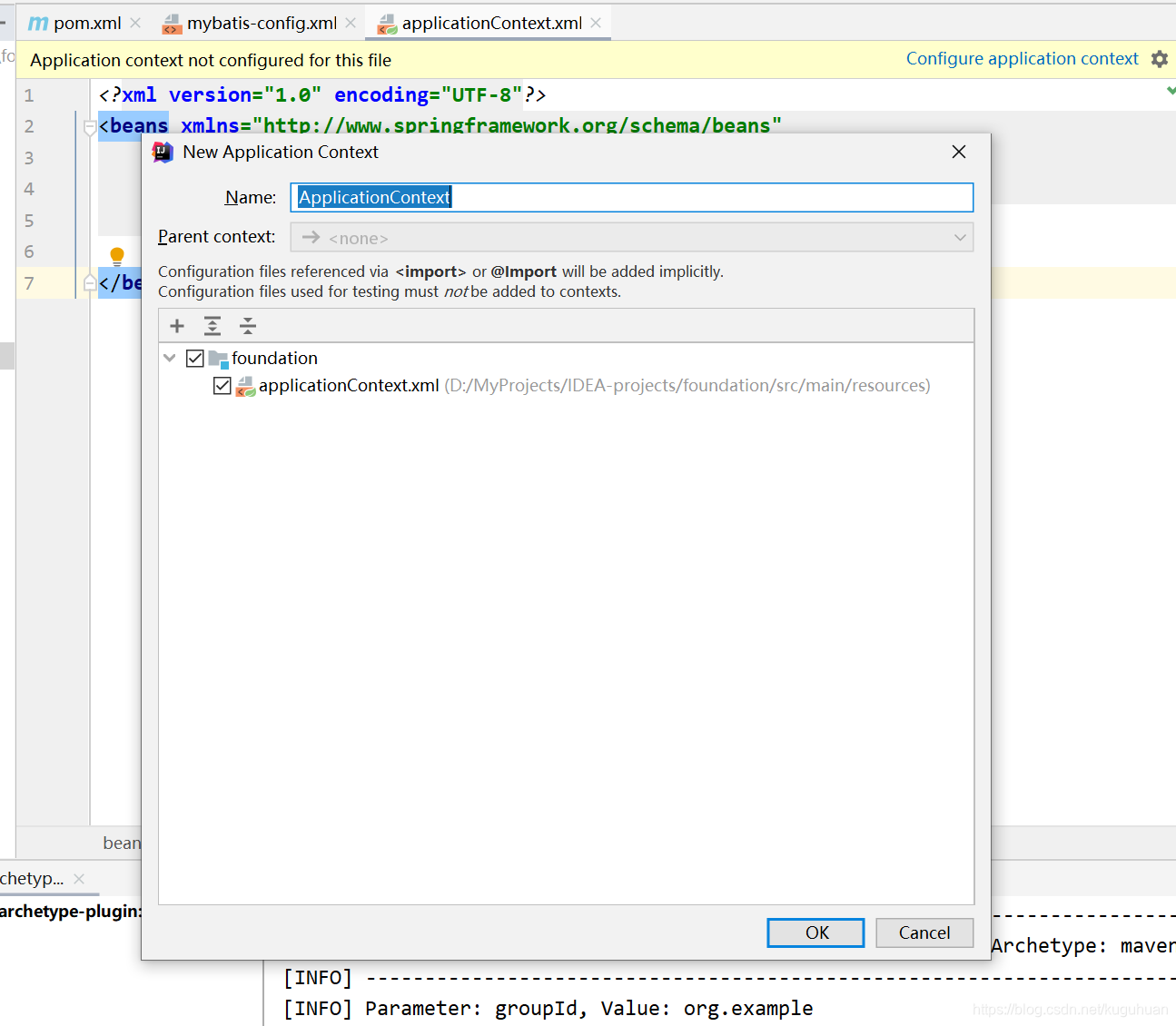Close the archetype run tab in bottom panel
The height and width of the screenshot is (1026, 1176).
79,879
